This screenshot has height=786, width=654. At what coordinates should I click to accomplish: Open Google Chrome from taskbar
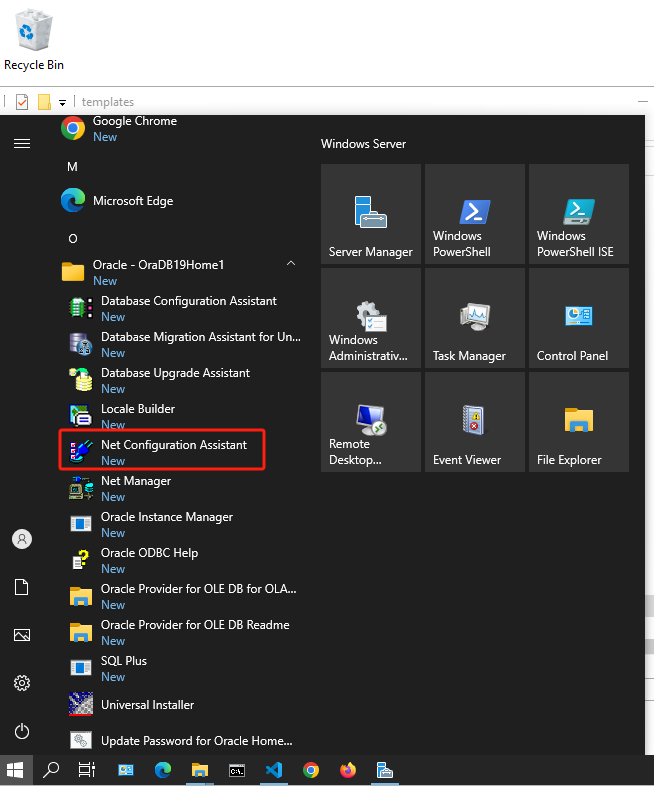click(311, 769)
